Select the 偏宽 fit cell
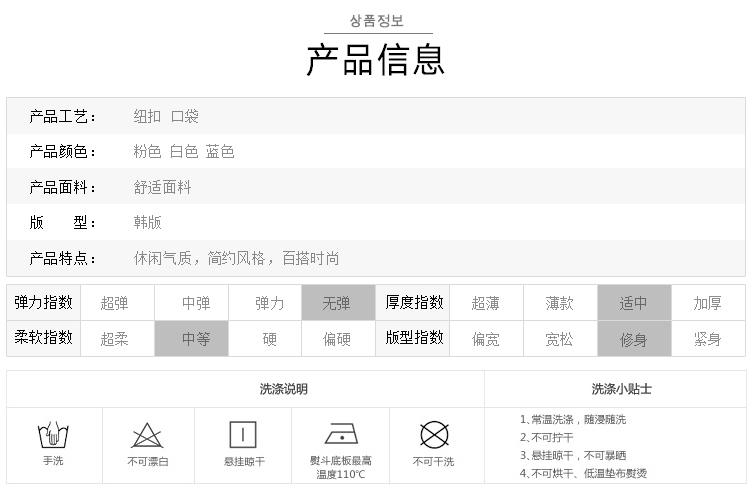This screenshot has width=750, height=500. point(486,339)
